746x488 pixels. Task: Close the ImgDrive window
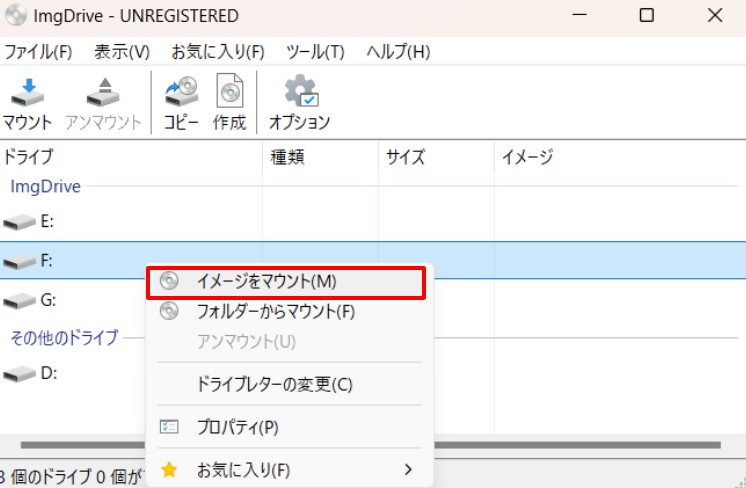[x=715, y=15]
